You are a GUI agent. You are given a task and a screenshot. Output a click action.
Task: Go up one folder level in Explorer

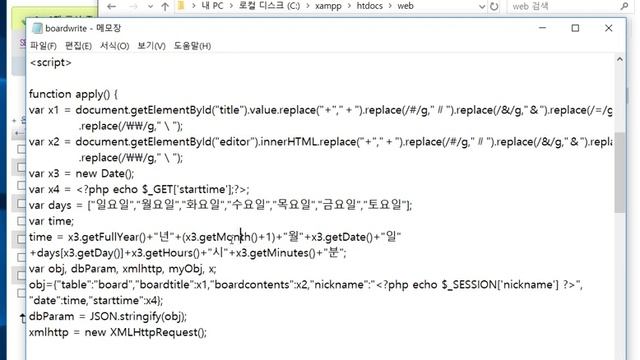[x=165, y=6]
